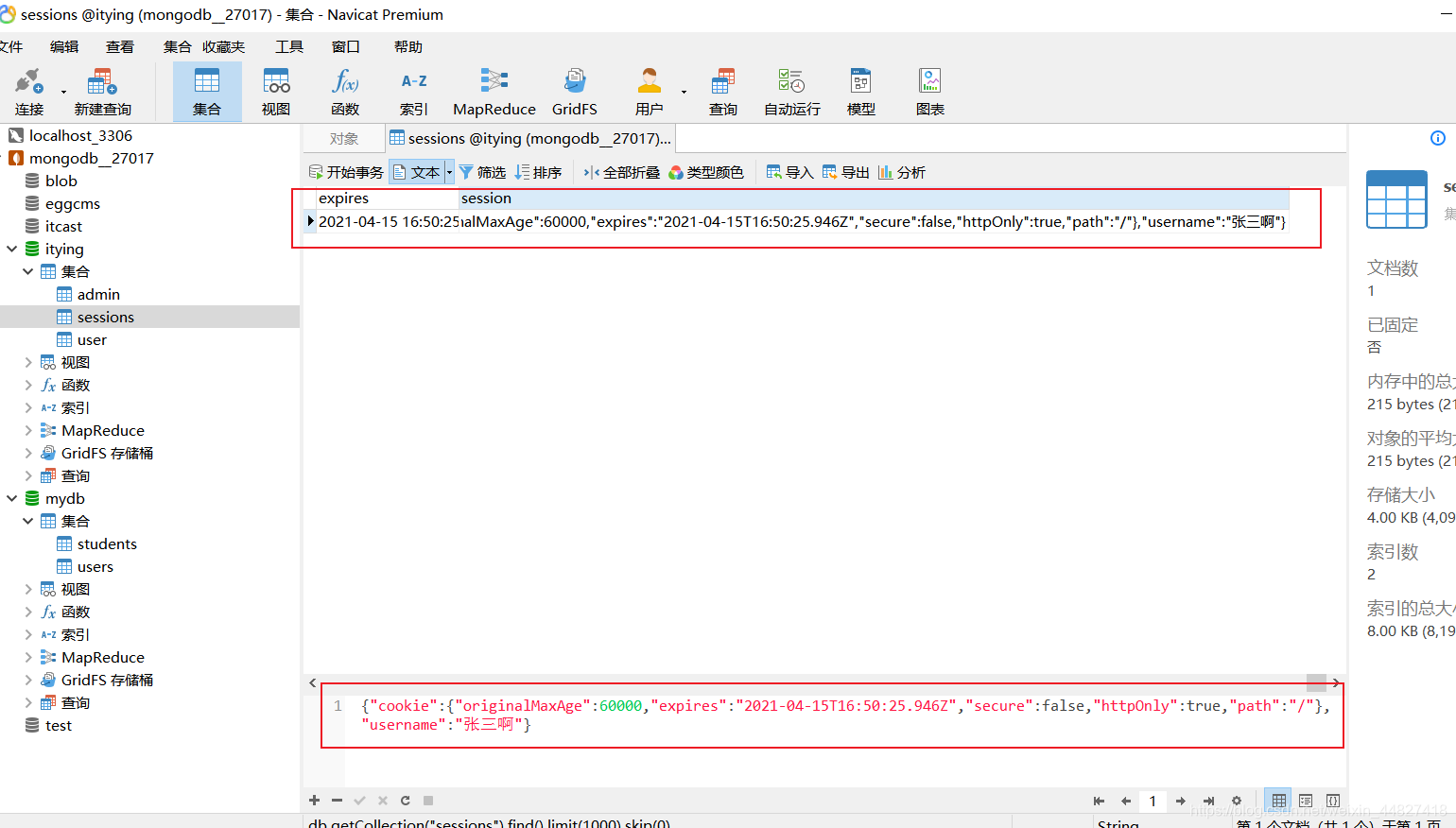Collapse the 集合 node under itying
The height and width of the screenshot is (828, 1456).
pos(28,271)
